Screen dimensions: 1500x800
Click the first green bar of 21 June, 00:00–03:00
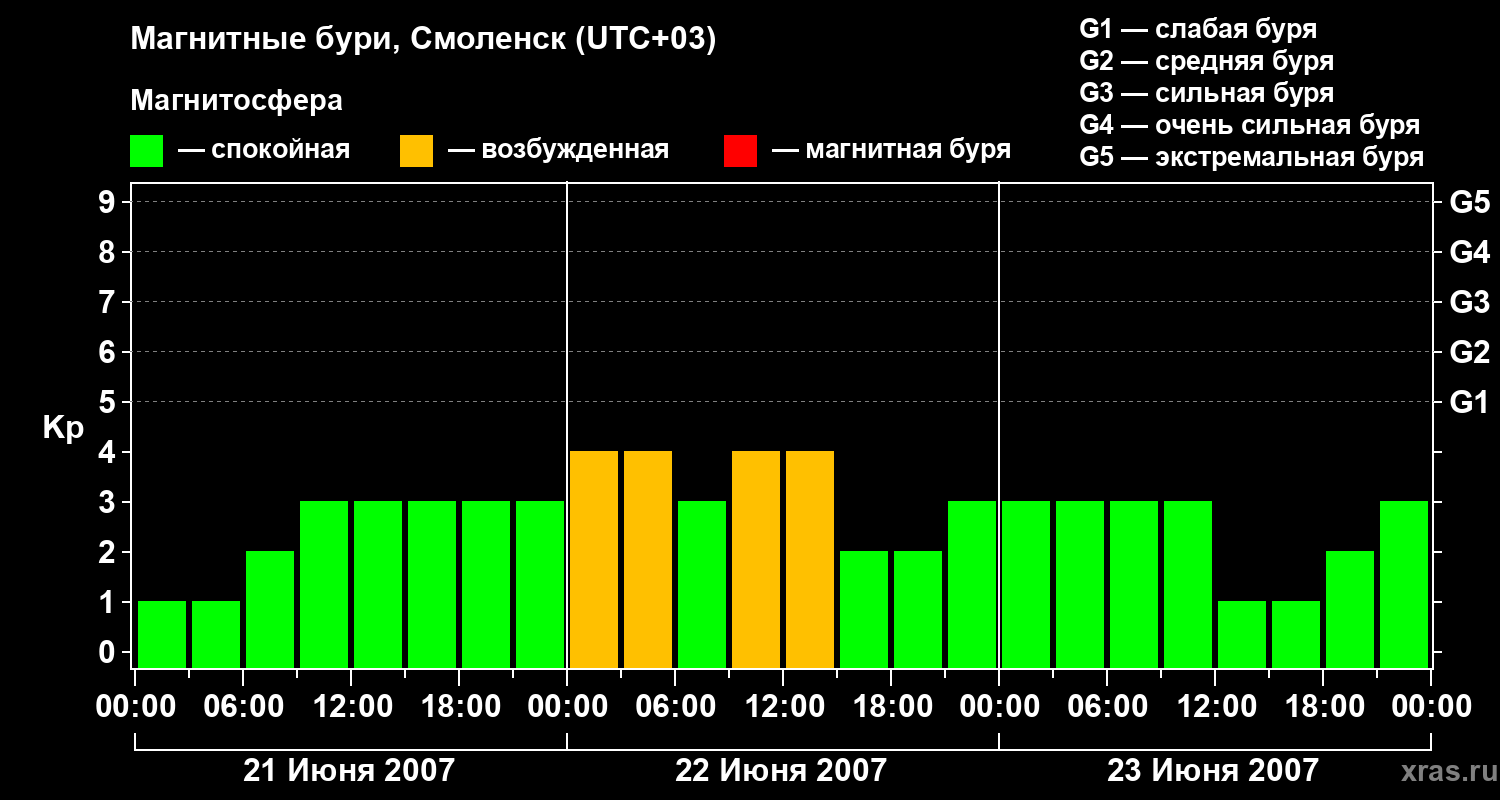pos(162,634)
